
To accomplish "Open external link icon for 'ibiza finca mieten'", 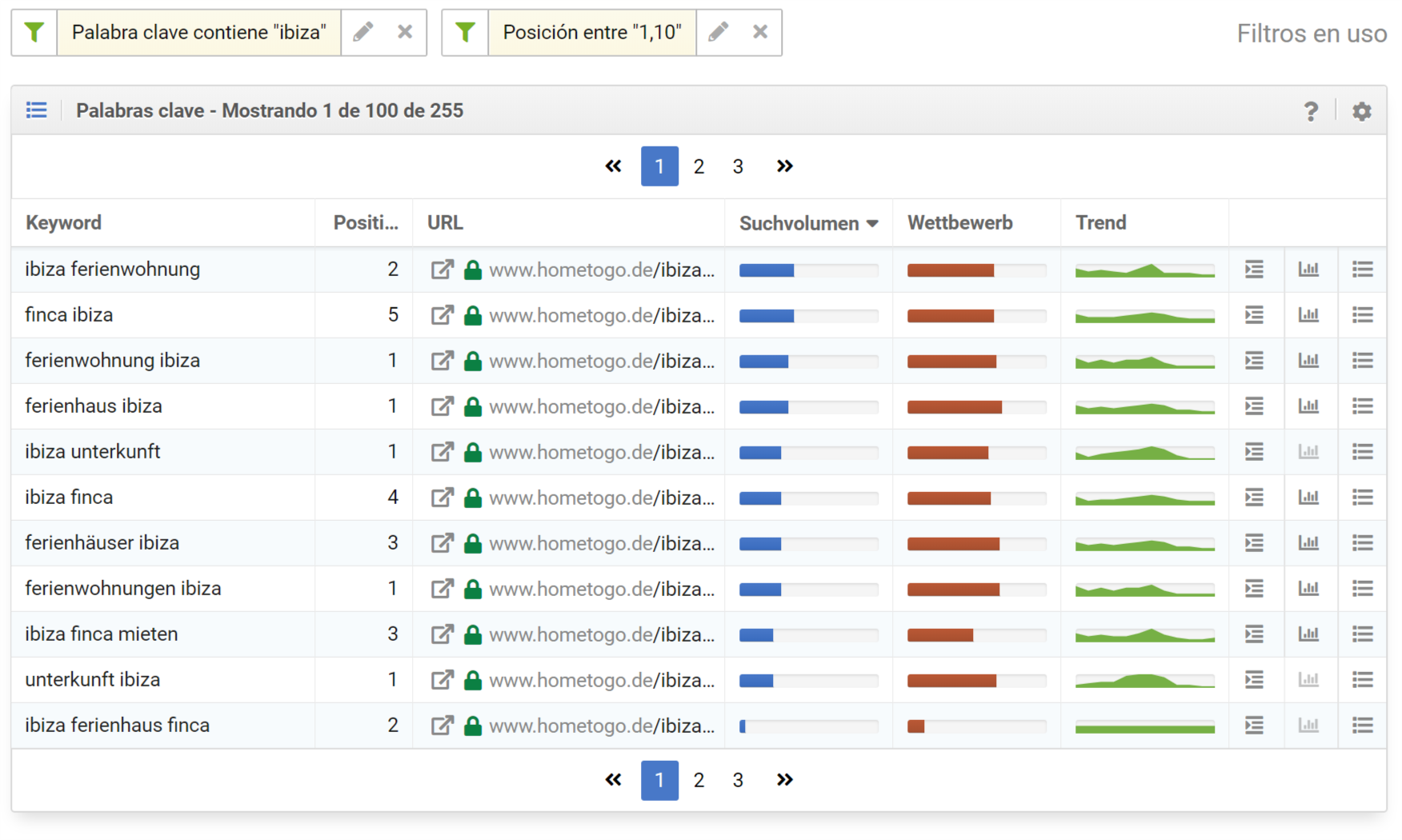I will (442, 634).
